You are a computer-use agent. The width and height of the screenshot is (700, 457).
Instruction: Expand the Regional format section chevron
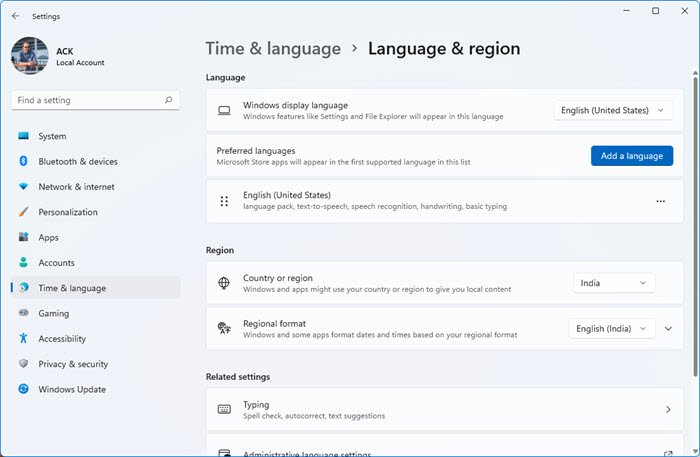tap(668, 328)
